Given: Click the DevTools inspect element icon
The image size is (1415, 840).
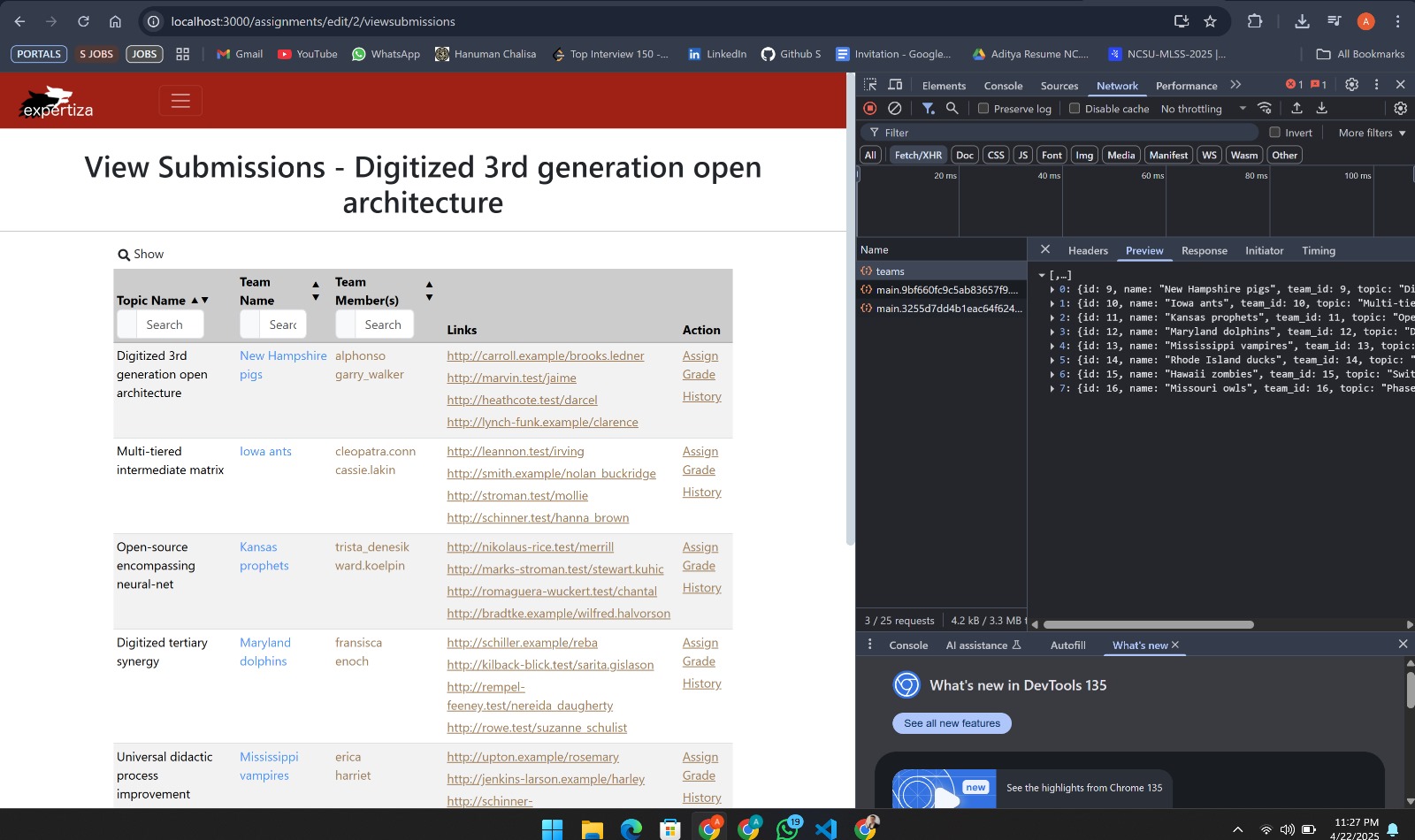Looking at the screenshot, I should click(x=870, y=85).
